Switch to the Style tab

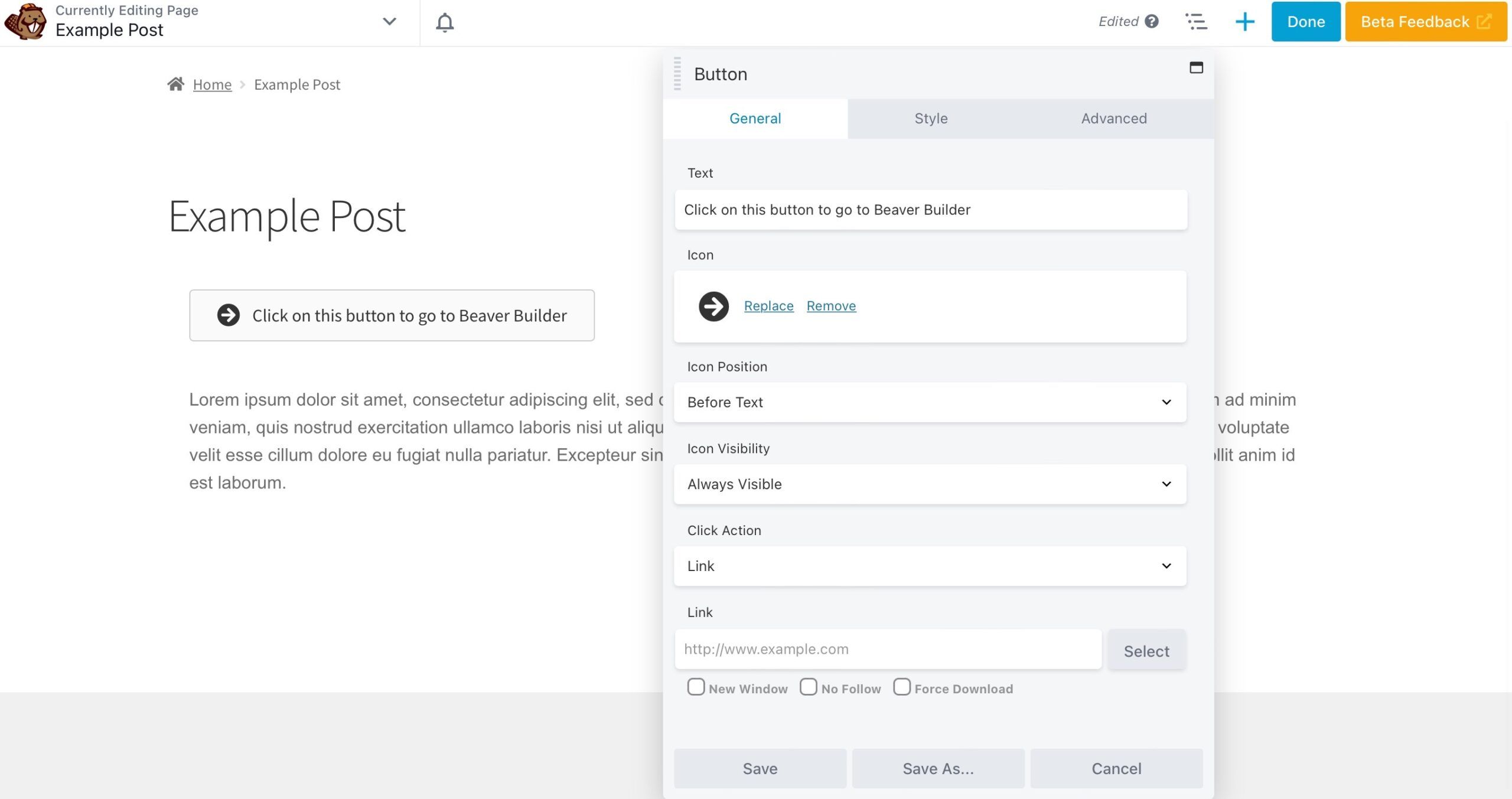tap(931, 119)
